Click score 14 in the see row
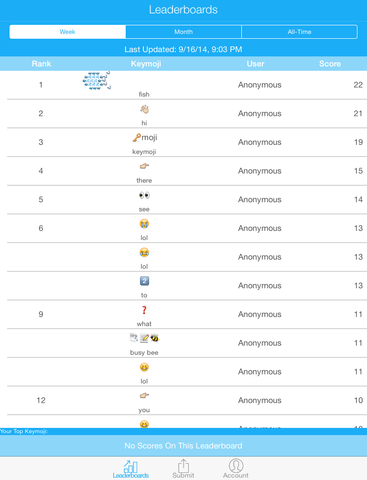This screenshot has height=480, width=367. coord(358,200)
